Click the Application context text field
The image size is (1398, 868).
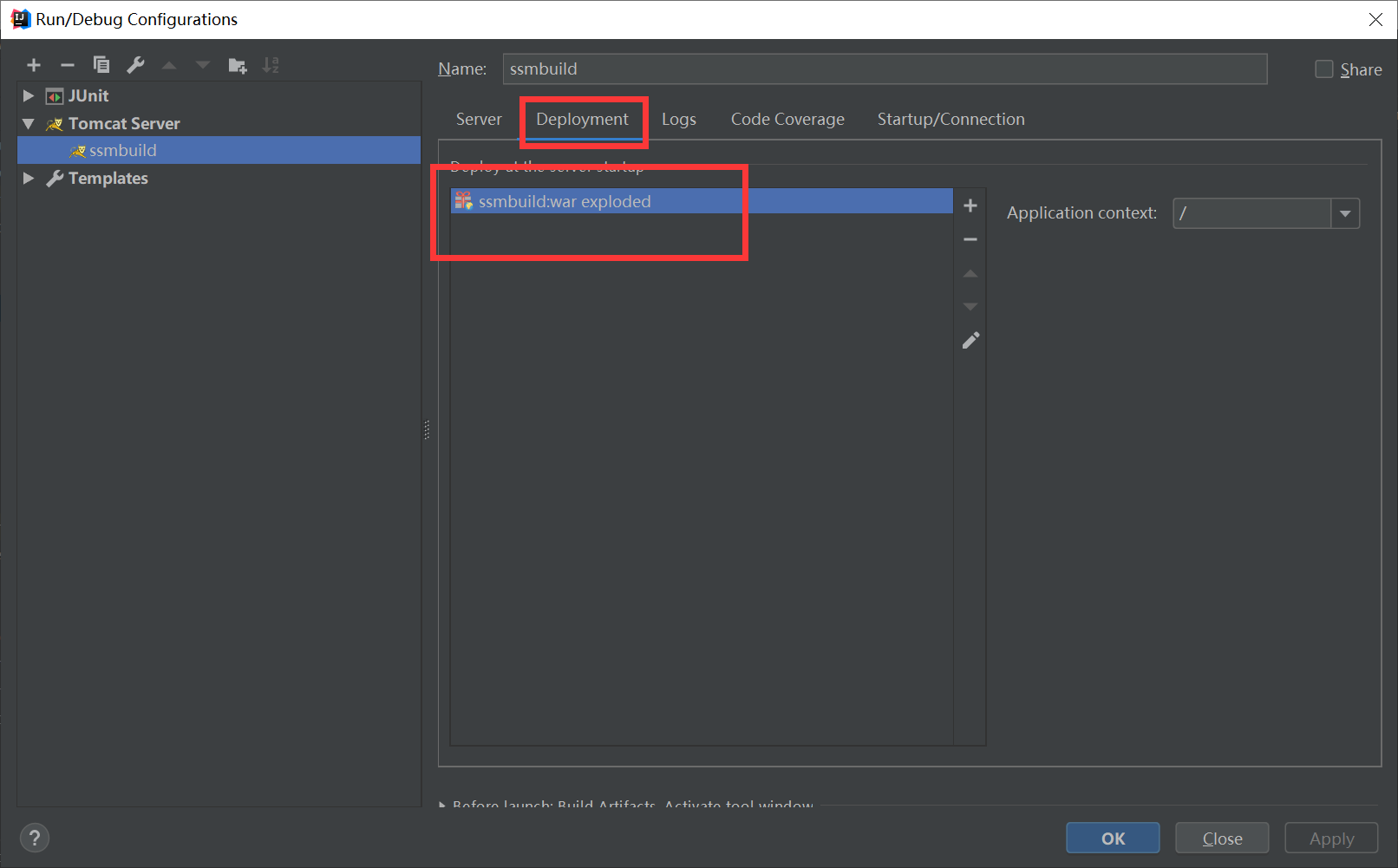coord(1251,213)
